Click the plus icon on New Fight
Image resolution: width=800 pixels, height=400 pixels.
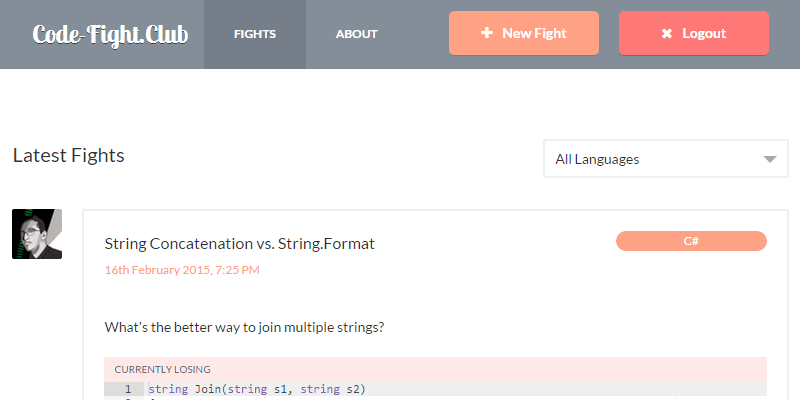[487, 33]
